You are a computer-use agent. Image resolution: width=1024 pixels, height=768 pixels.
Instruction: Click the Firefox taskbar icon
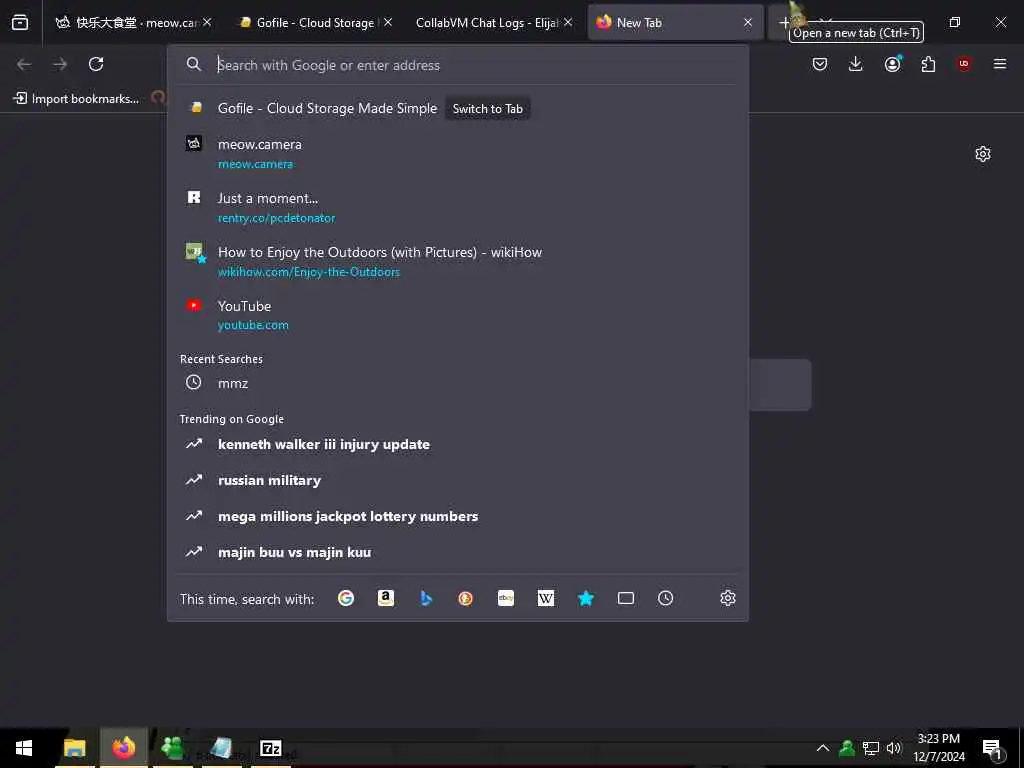coord(123,748)
